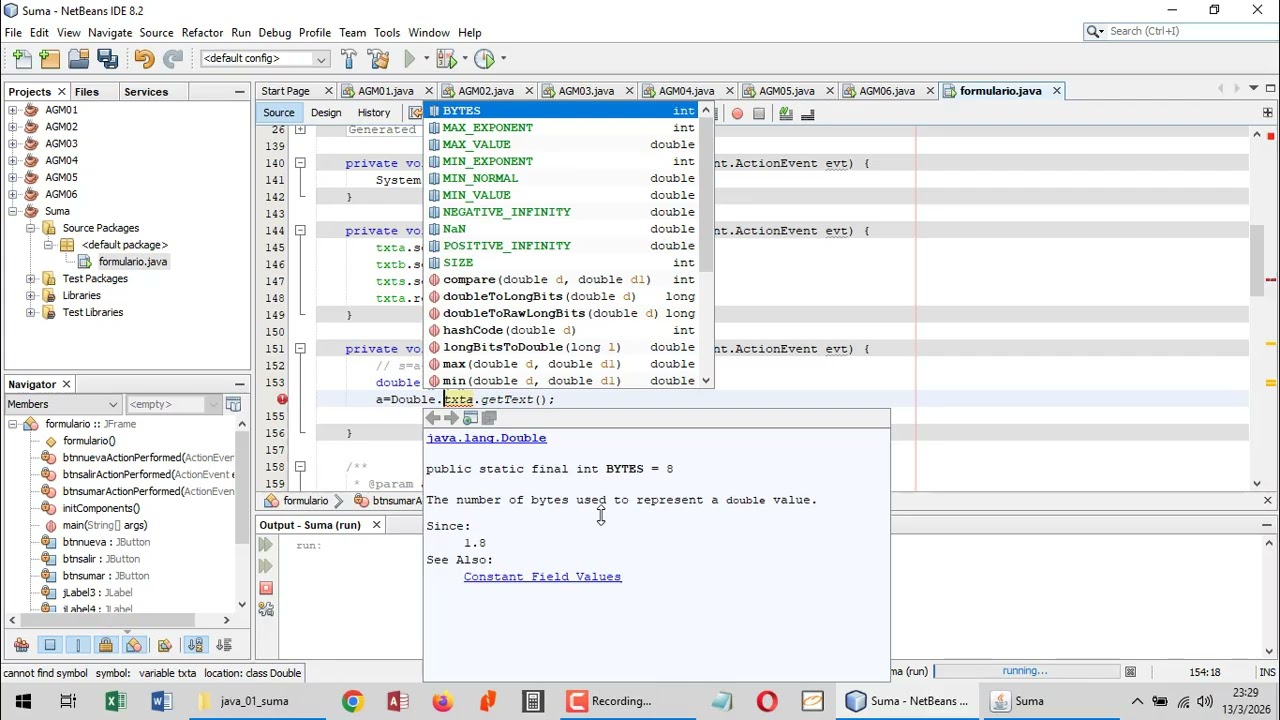Toggle Show Fields filter in Navigator
Viewport: 1280px width, 720px height.
point(50,645)
